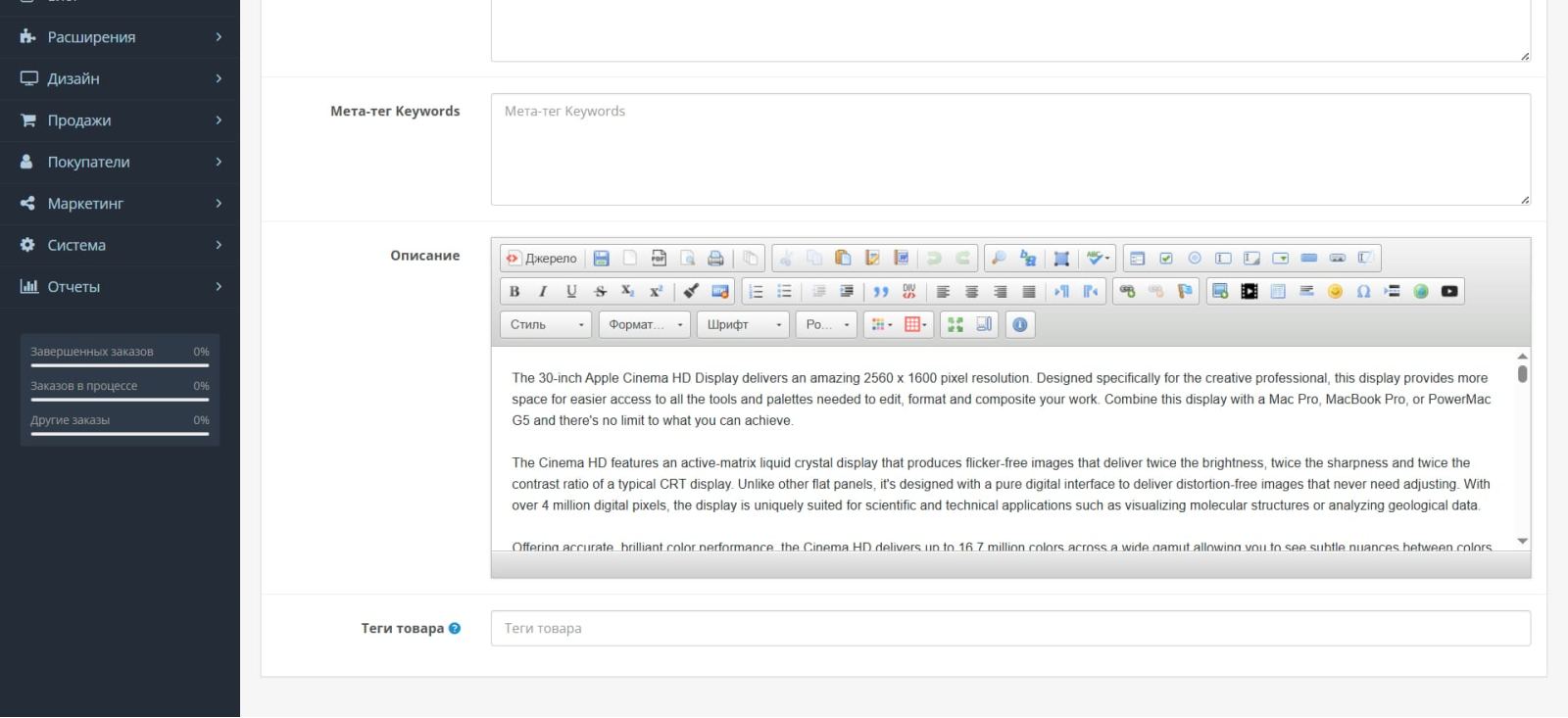The image size is (1568, 718).
Task: Insert a checkbox form field
Action: pyautogui.click(x=1166, y=259)
